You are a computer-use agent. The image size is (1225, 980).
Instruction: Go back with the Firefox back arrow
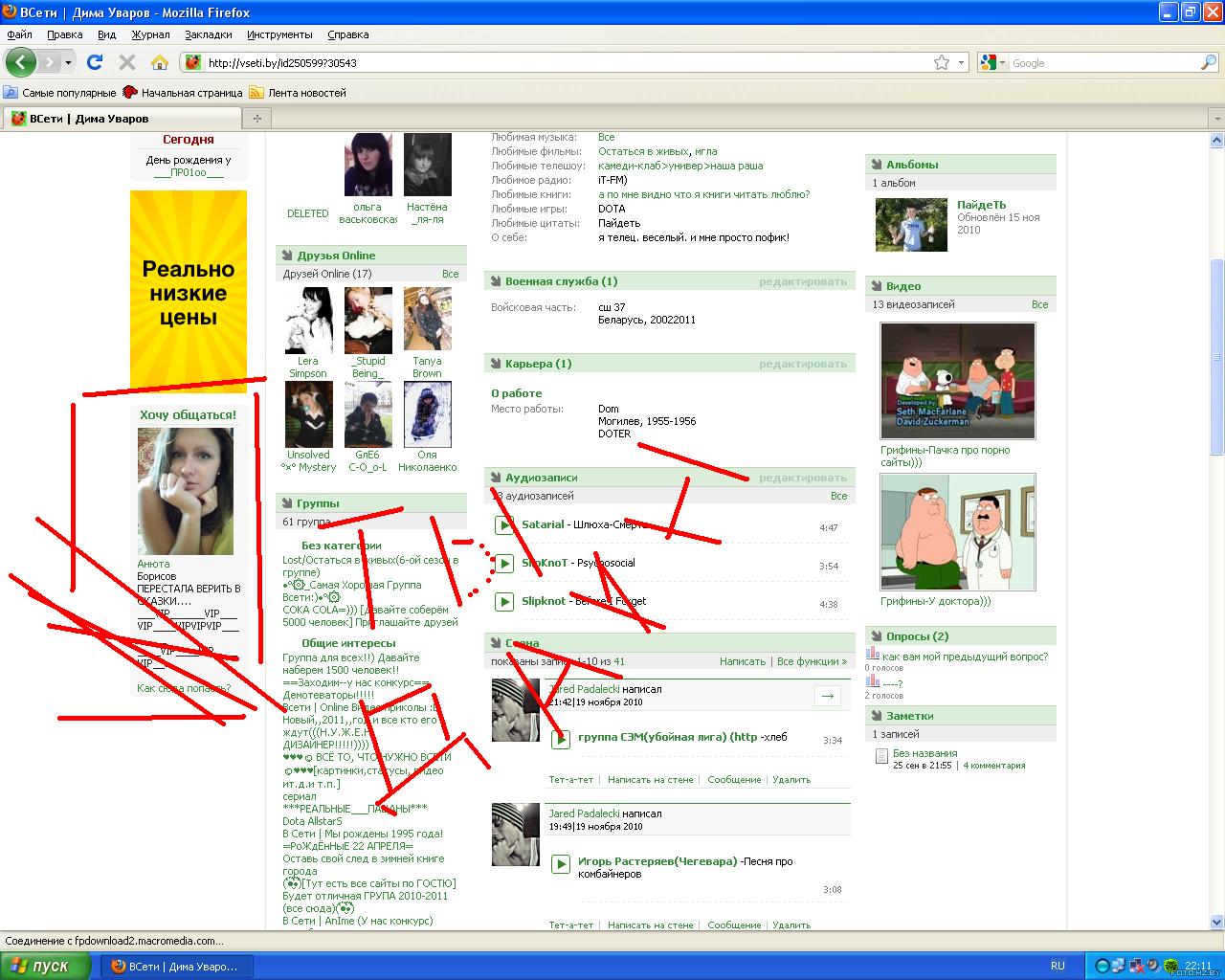21,62
